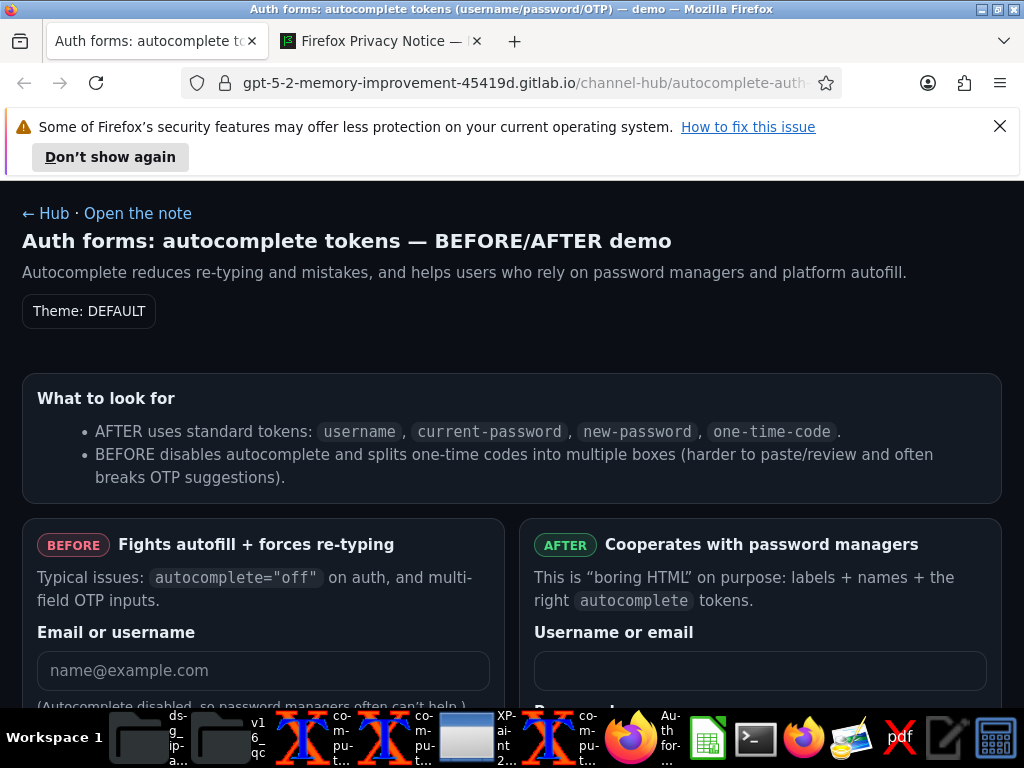The image size is (1024, 768).
Task: Open a new tab with plus button
Action: point(515,42)
